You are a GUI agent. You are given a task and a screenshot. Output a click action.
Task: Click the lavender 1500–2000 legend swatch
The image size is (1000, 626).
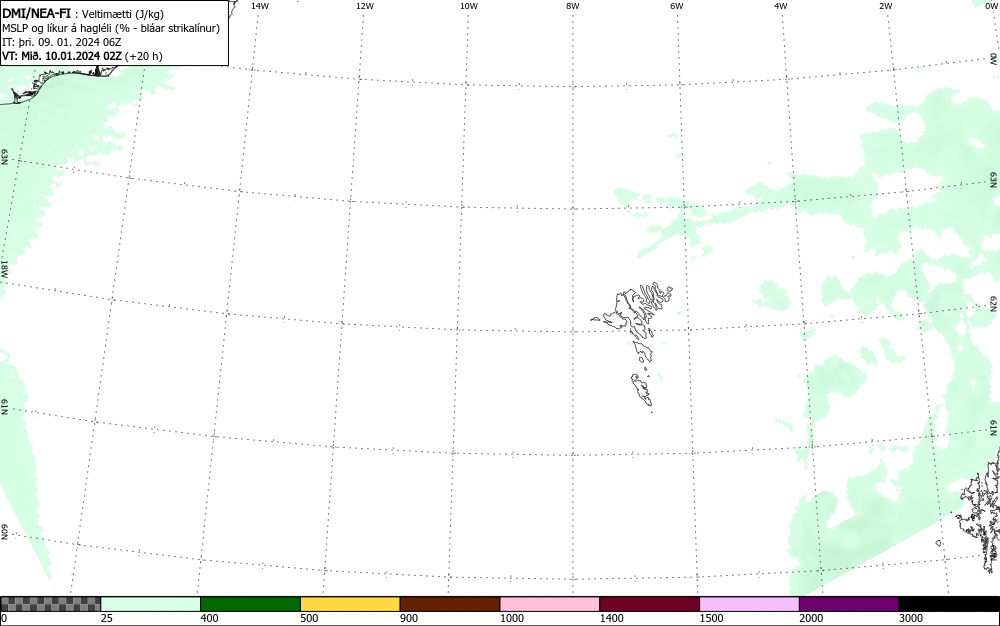[749, 604]
